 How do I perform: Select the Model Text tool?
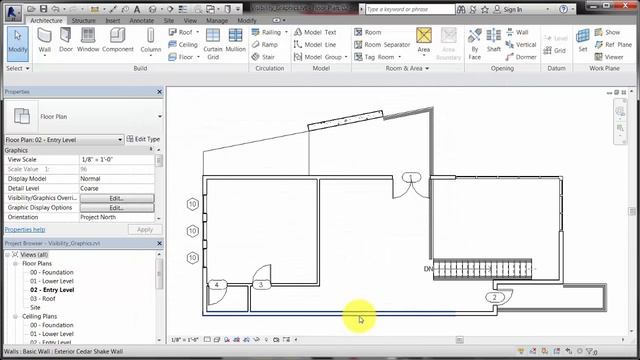(x=315, y=32)
